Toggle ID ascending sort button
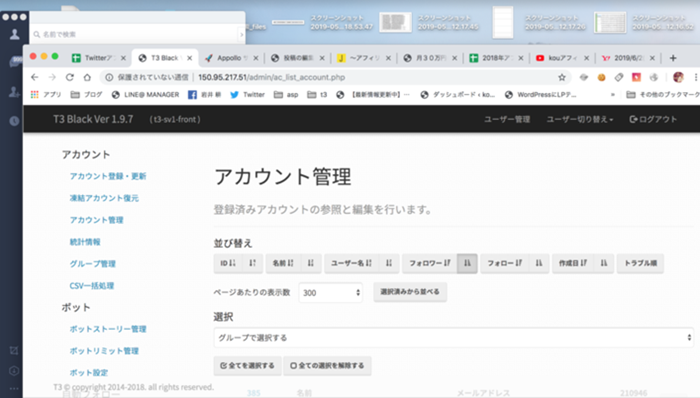Image resolution: width=700 pixels, height=398 pixels. (x=228, y=263)
